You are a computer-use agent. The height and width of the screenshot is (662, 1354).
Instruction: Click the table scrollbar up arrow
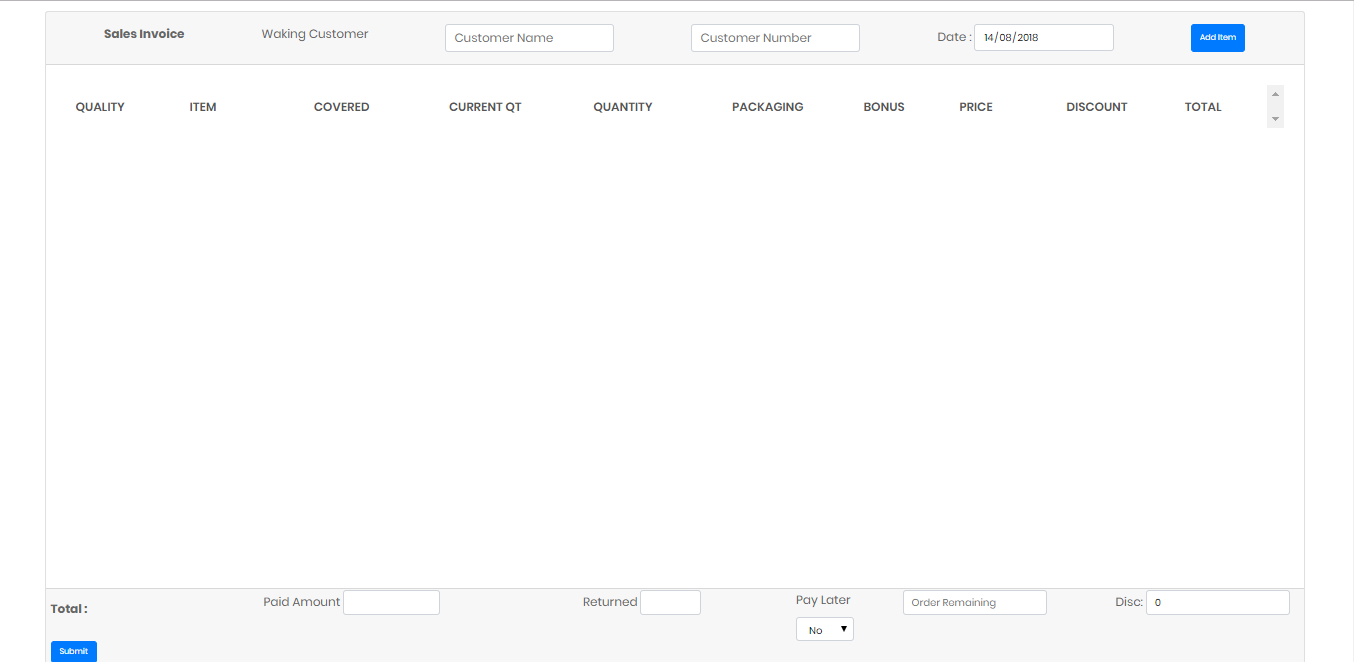1275,94
